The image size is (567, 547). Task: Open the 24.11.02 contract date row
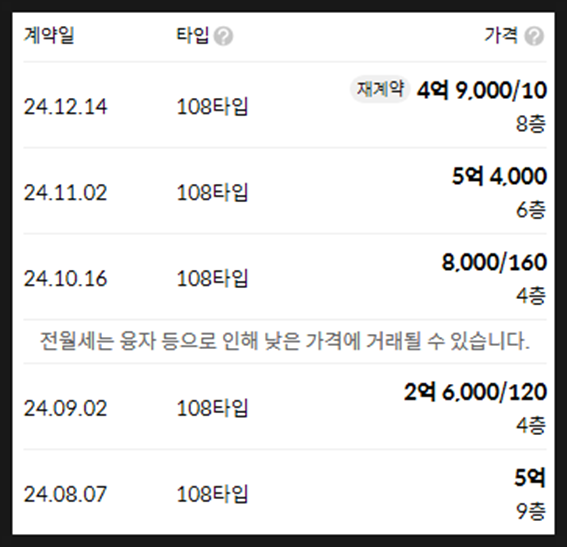(285, 191)
